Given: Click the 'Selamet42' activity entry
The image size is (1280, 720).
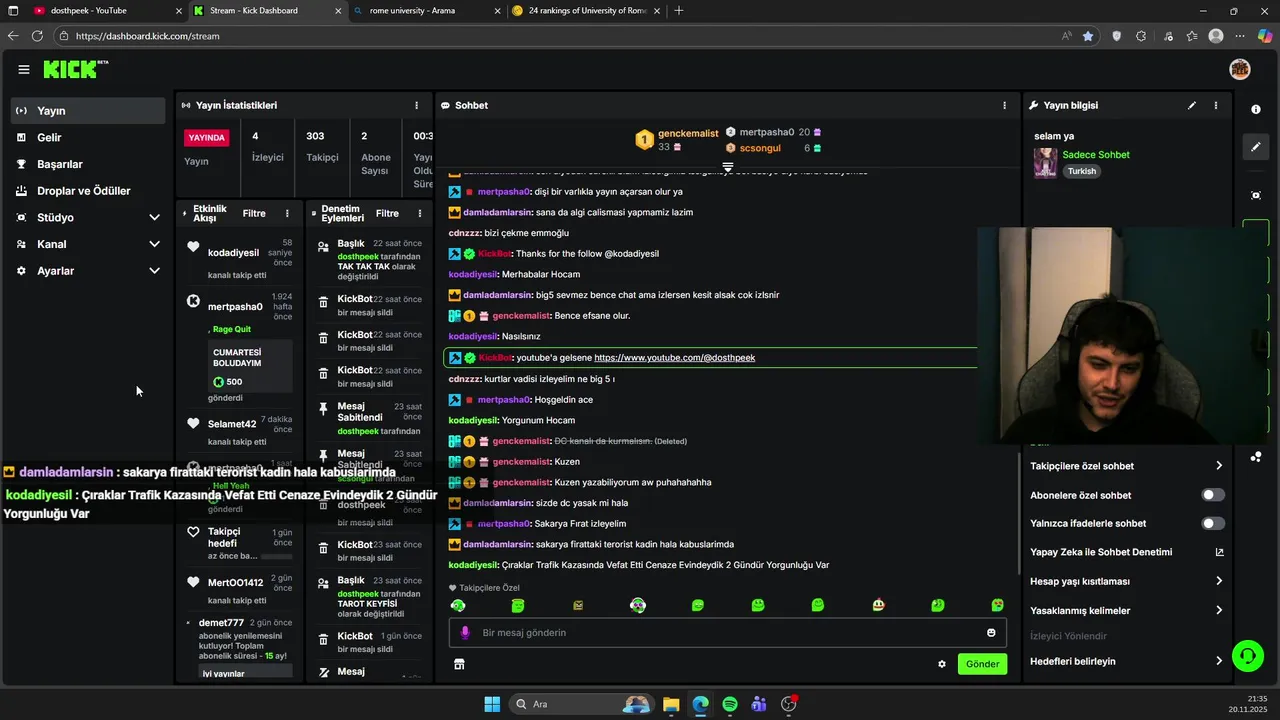Looking at the screenshot, I should (239, 431).
